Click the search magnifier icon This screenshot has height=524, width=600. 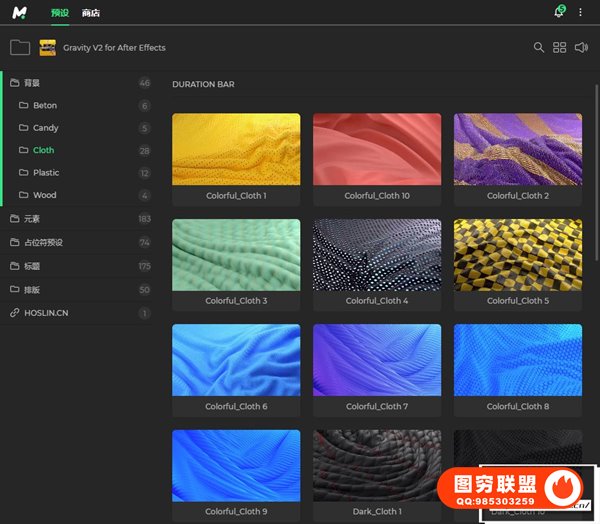pos(539,47)
